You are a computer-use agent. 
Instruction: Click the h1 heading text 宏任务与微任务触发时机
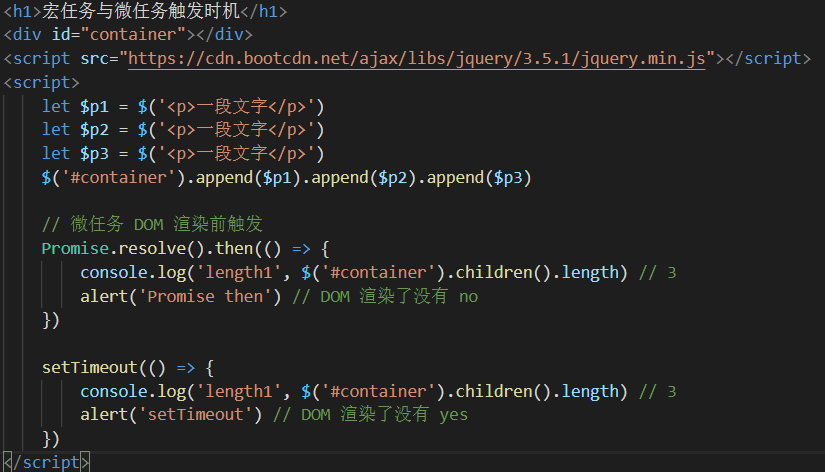(x=141, y=11)
